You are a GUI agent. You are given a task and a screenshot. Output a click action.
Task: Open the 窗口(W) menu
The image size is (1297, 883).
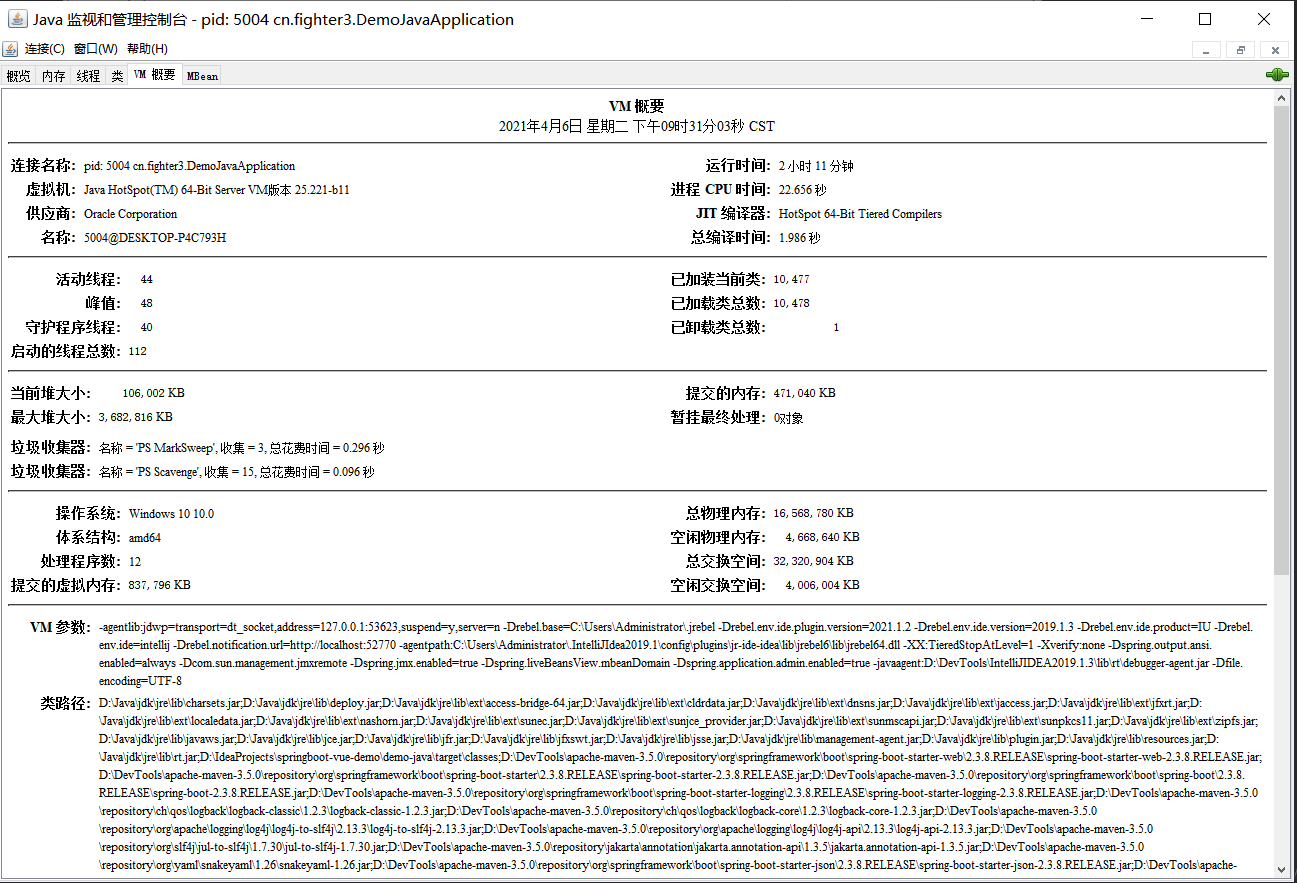(x=96, y=49)
